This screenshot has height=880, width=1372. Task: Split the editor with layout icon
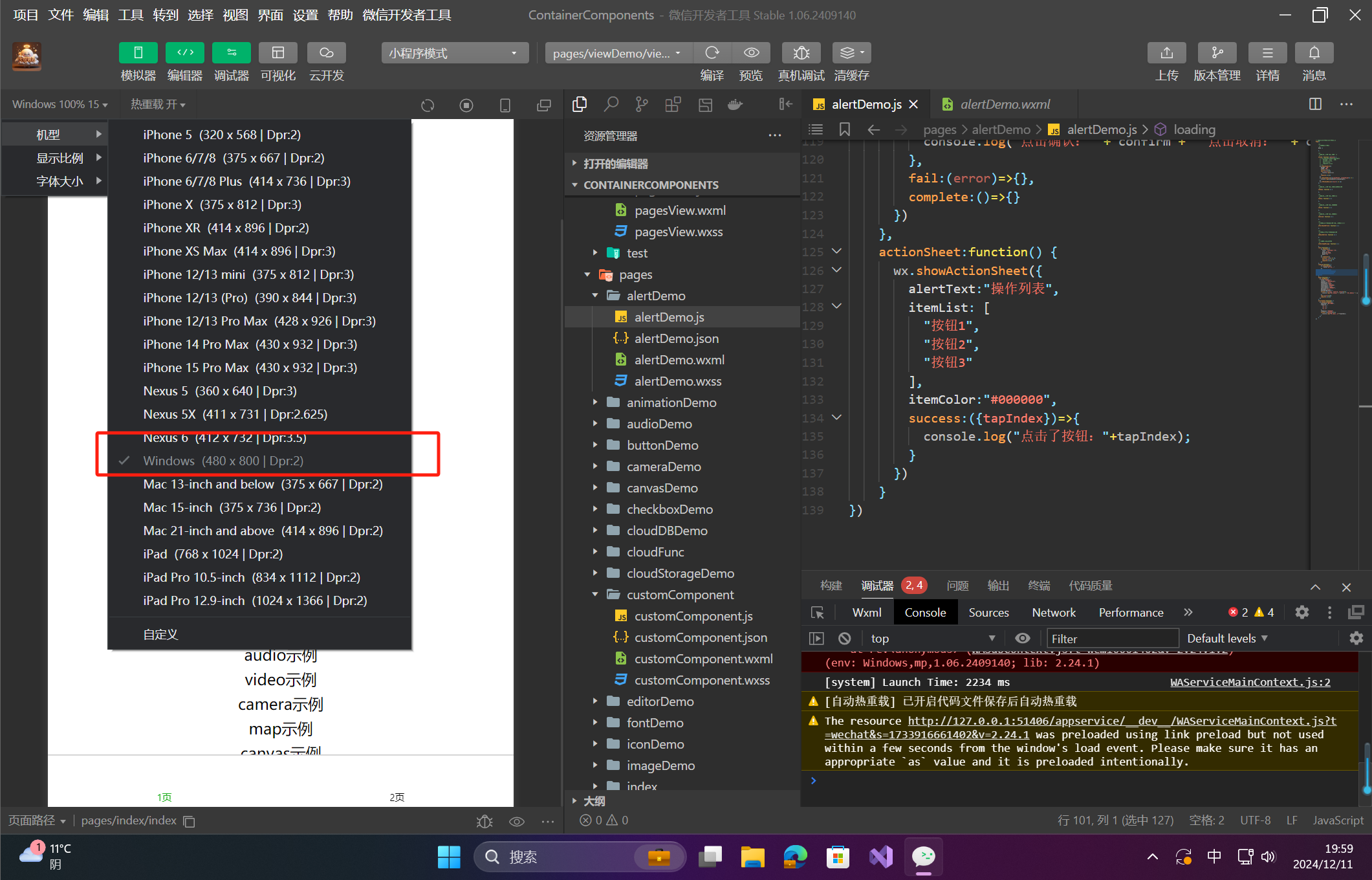[1315, 104]
